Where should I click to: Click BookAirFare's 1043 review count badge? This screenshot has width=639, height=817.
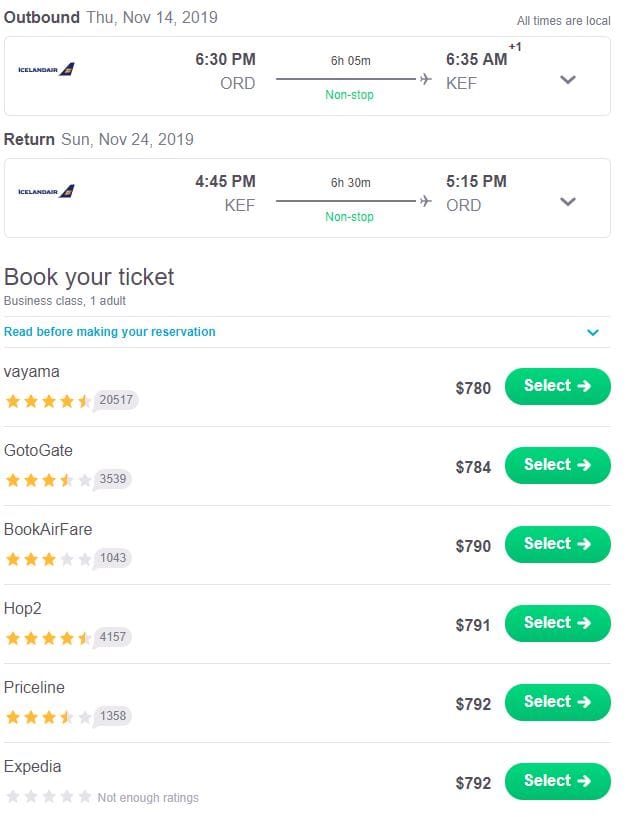113,558
